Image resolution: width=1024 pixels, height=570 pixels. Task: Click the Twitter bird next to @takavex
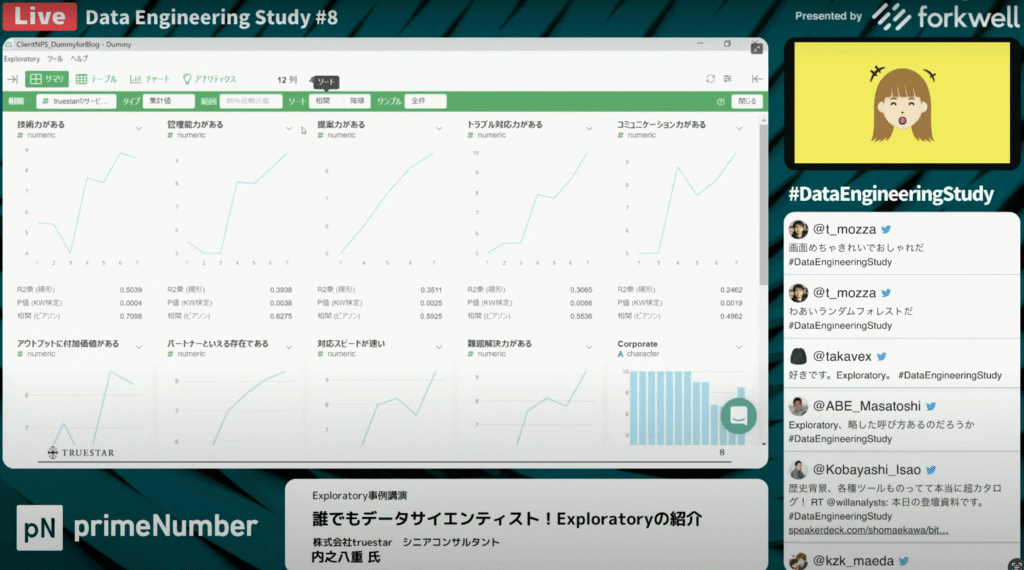[882, 356]
